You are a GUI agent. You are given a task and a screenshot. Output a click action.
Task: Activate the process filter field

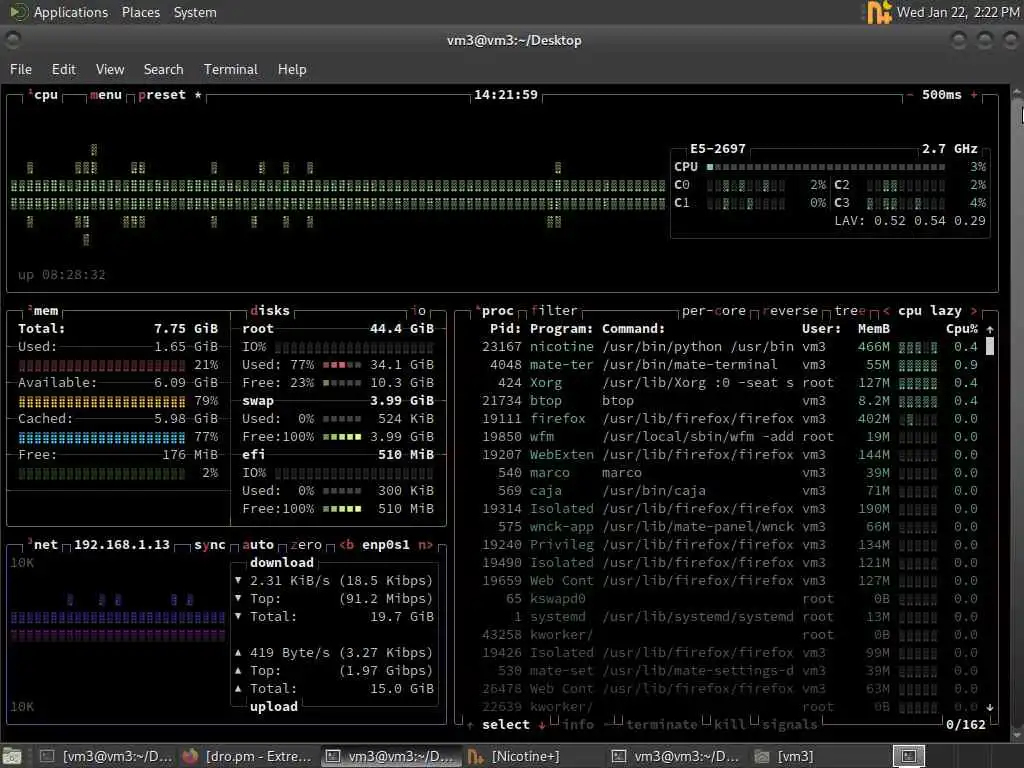coord(554,311)
